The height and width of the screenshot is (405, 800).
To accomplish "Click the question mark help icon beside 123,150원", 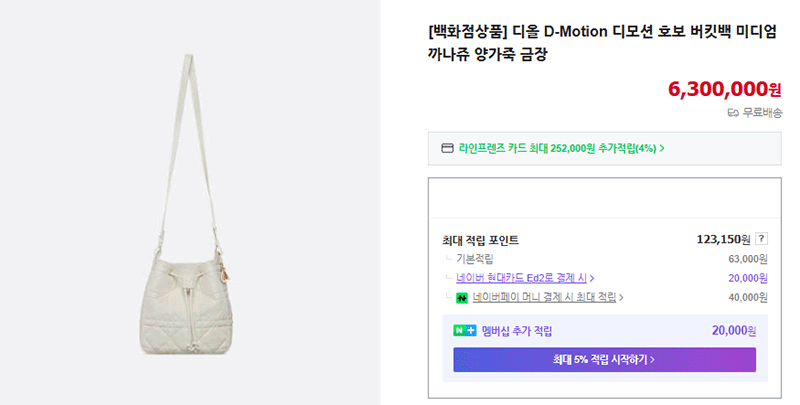I will tap(761, 238).
